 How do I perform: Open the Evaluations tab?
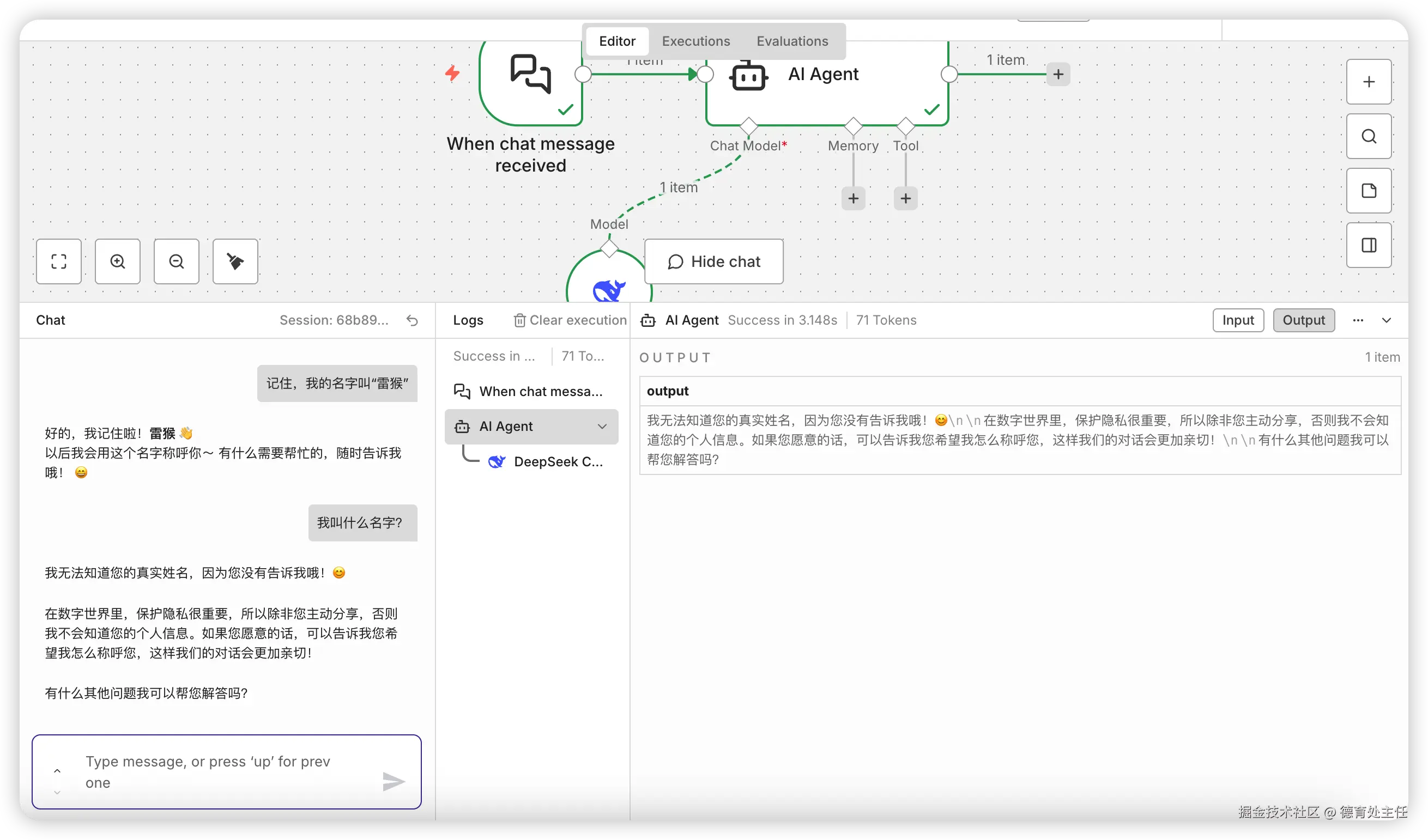pyautogui.click(x=791, y=41)
